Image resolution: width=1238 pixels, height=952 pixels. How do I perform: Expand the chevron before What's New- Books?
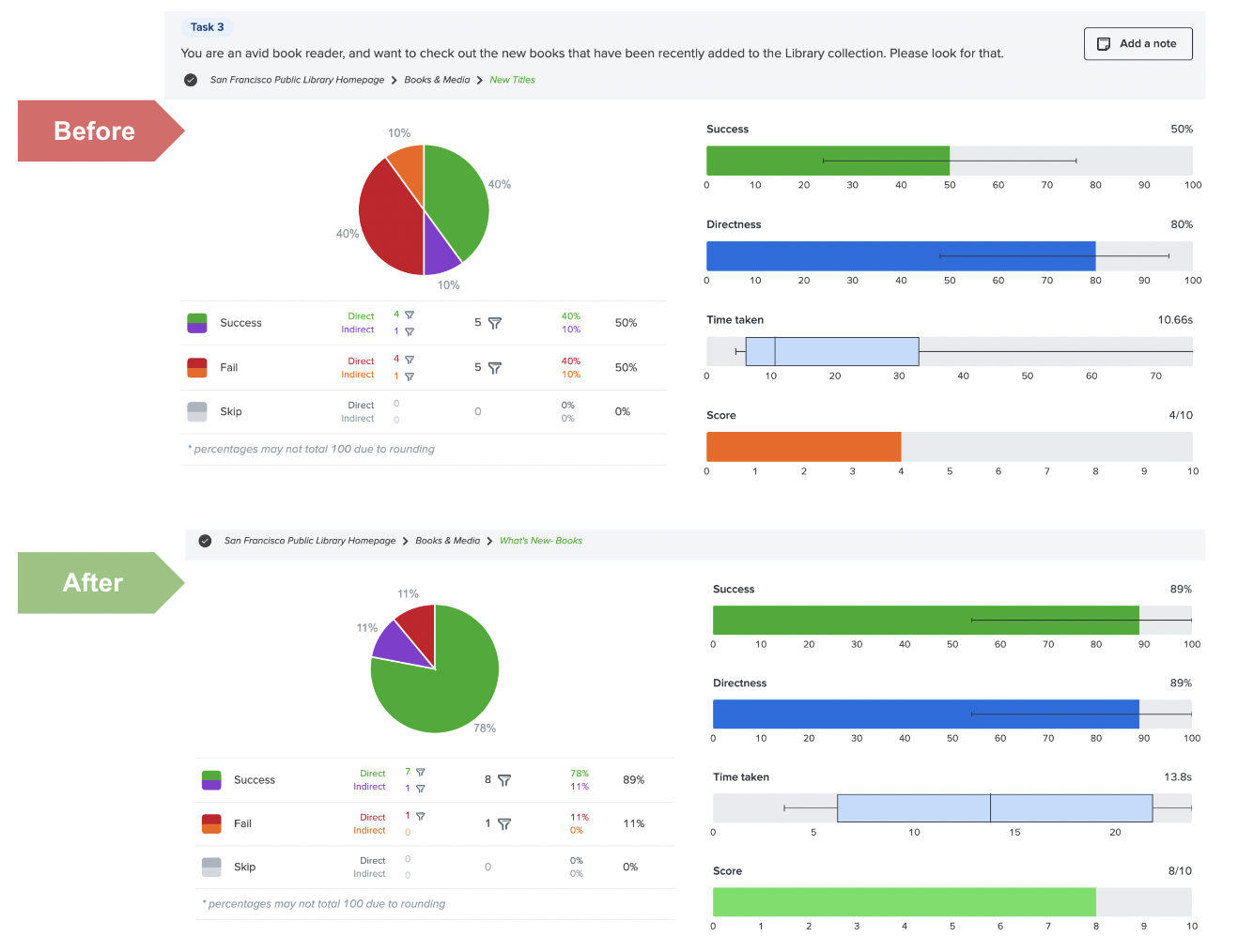pos(488,541)
